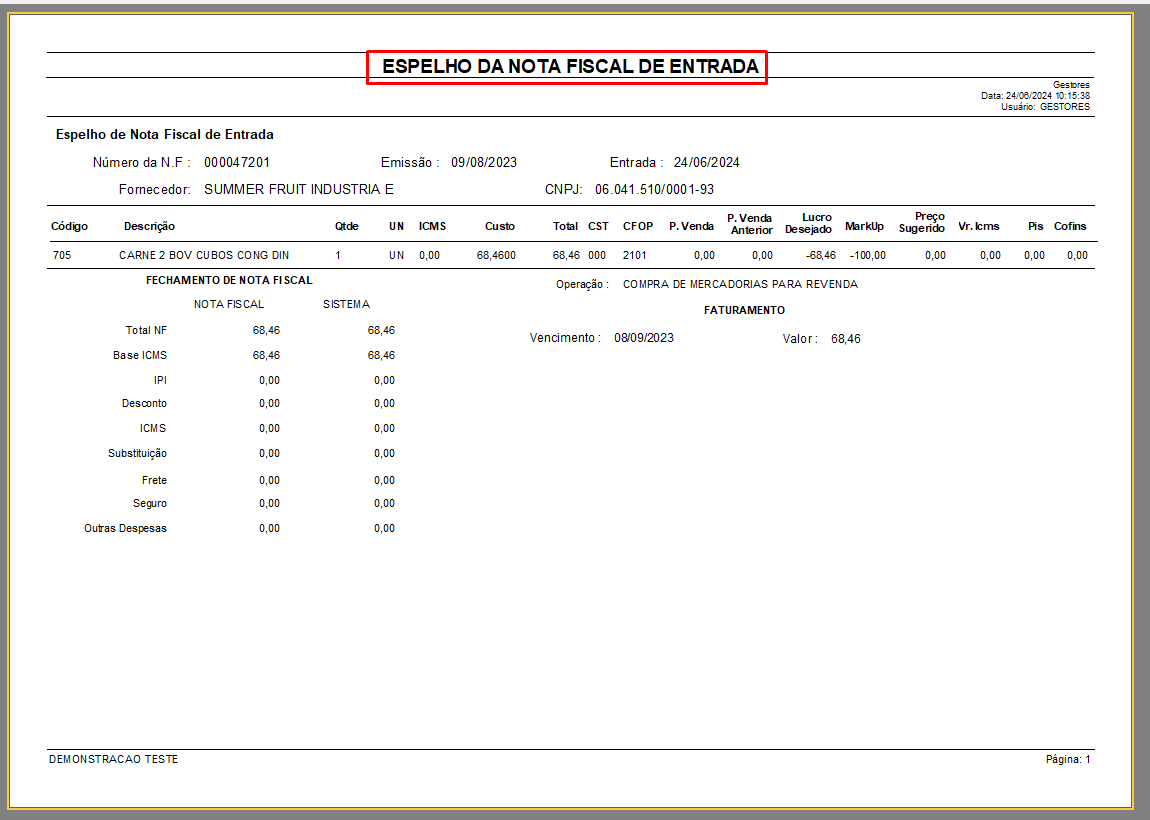Click the 'Lucro Desejado' column header
Screen dimensions: 1150x820
pyautogui.click(x=809, y=223)
